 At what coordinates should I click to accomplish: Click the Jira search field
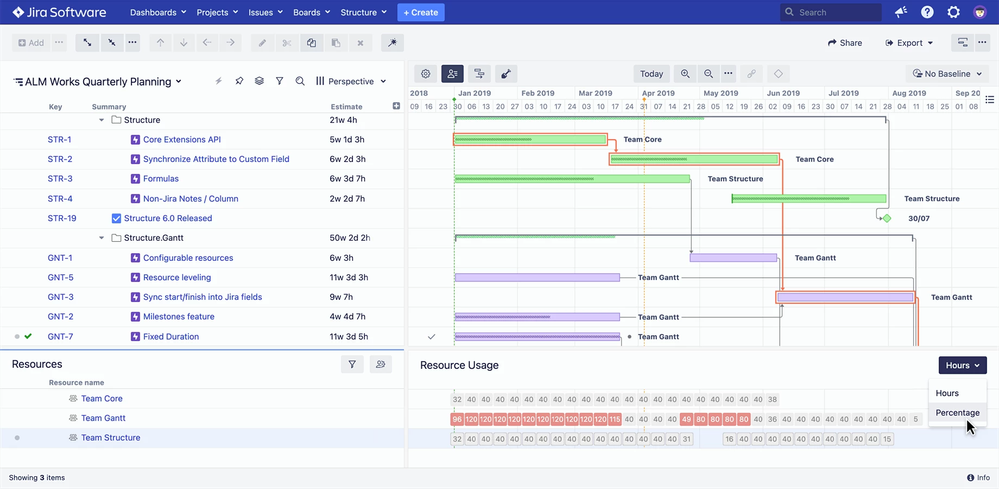click(830, 13)
